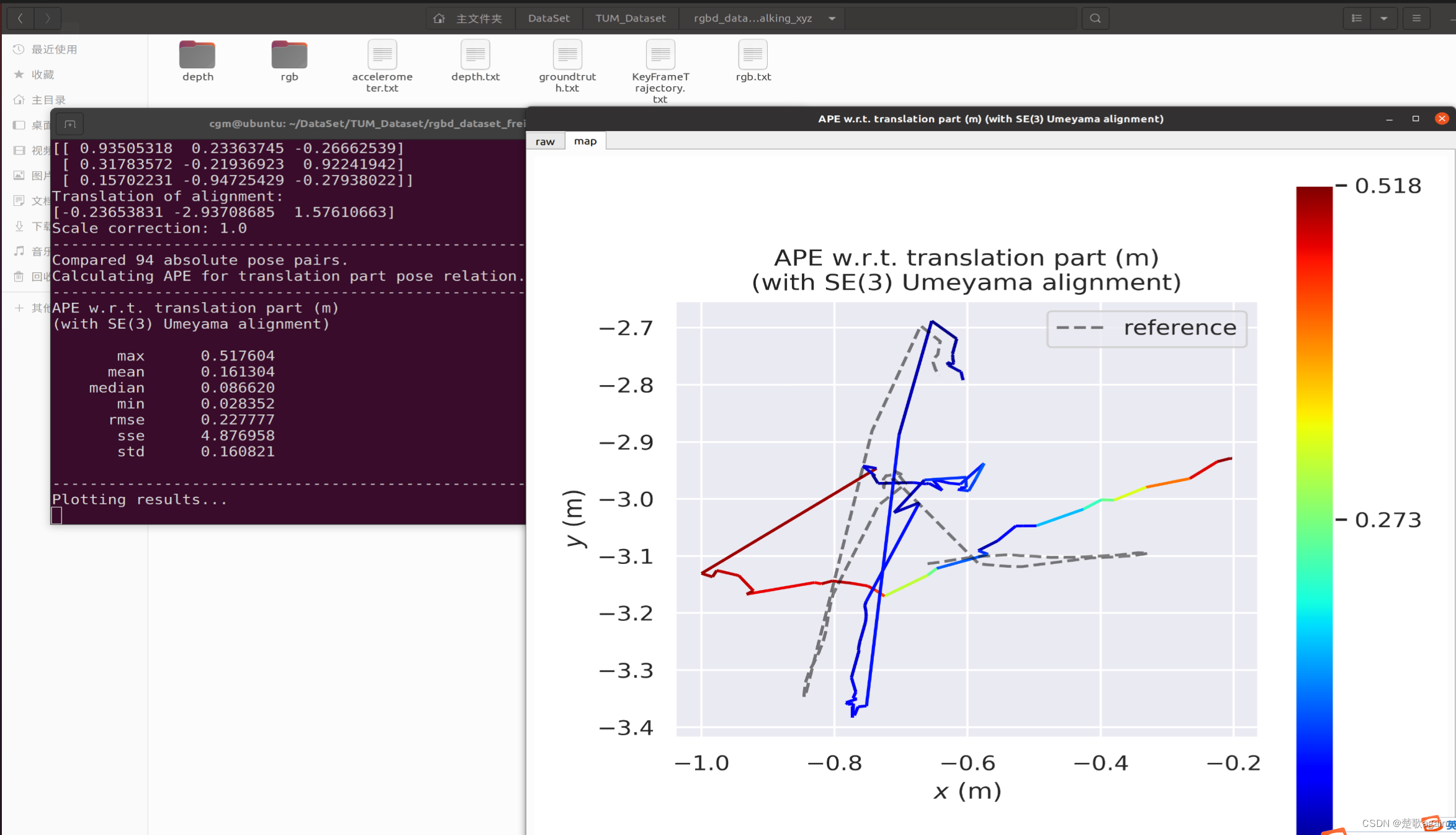
Task: Go to TUM_Dataset in path bar
Action: [x=630, y=19]
